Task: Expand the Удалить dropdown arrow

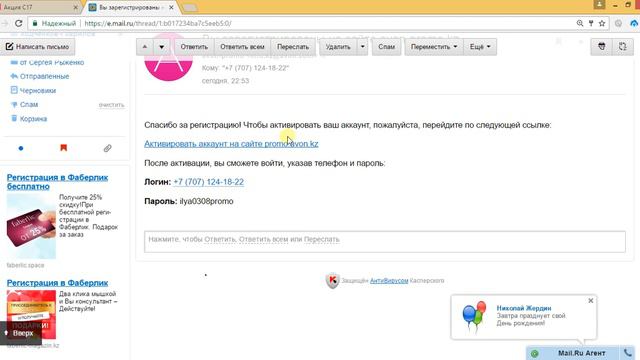Action: pyautogui.click(x=362, y=47)
